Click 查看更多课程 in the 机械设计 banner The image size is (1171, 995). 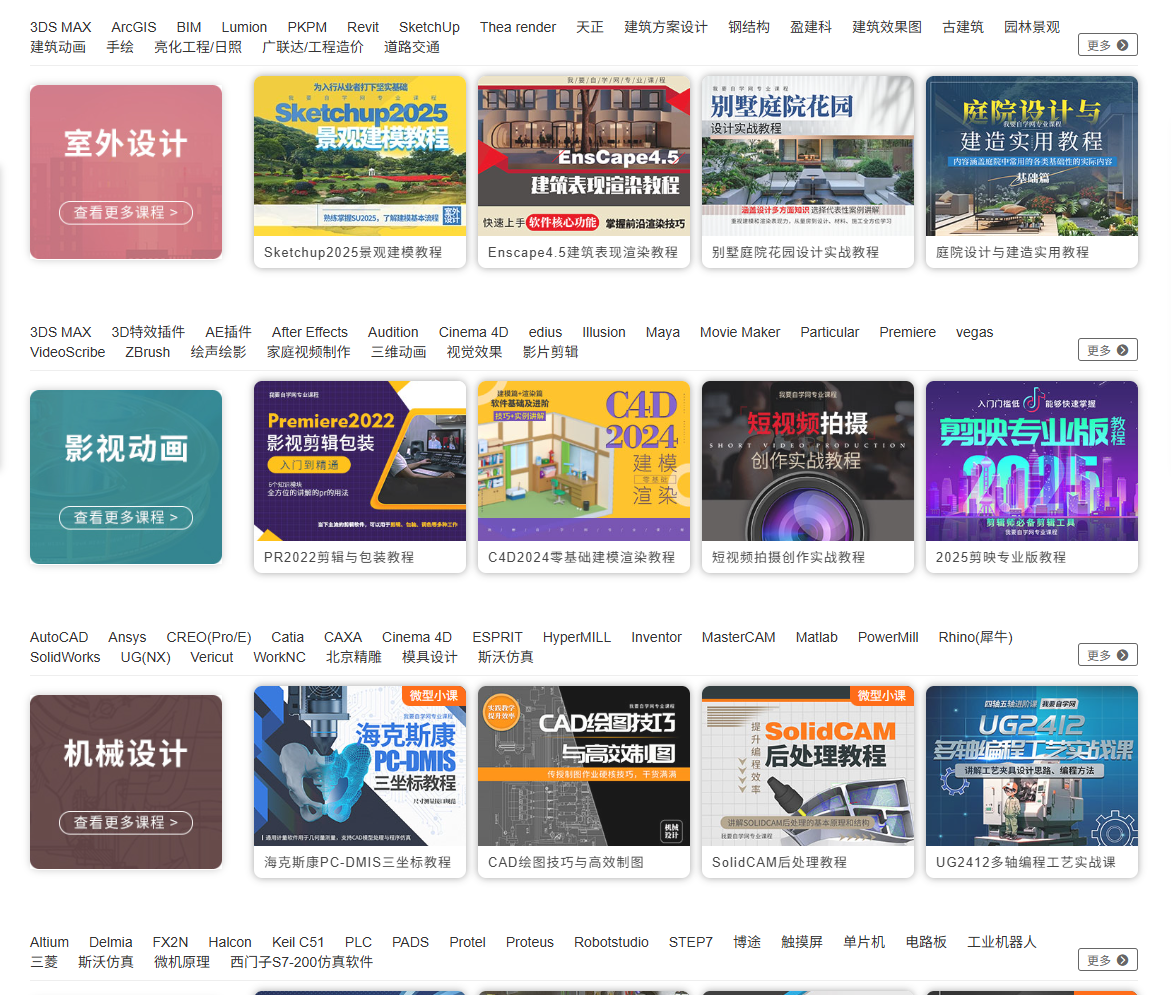coord(125,823)
